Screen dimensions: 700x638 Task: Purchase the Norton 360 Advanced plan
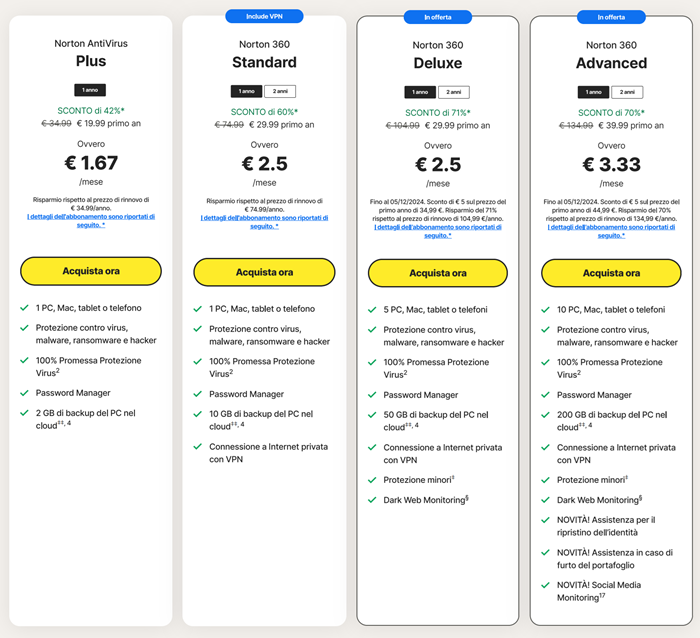tap(611, 273)
